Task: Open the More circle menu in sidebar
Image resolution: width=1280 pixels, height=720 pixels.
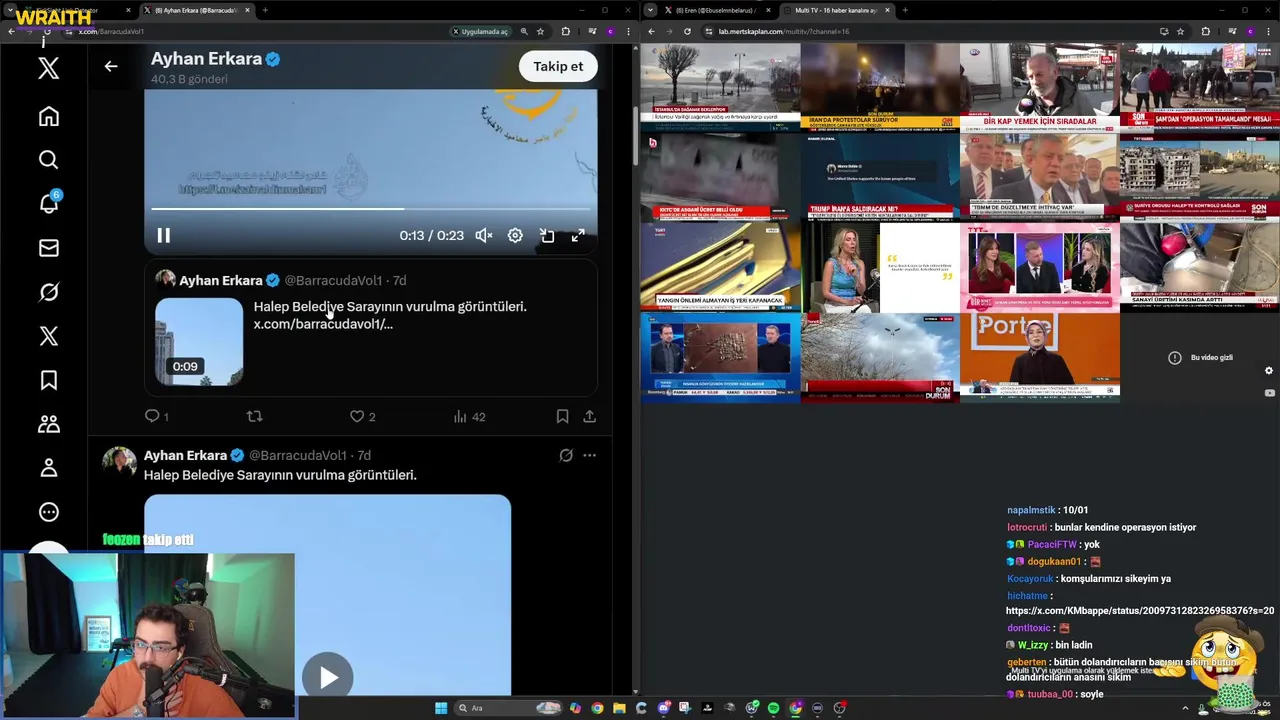Action: [48, 512]
